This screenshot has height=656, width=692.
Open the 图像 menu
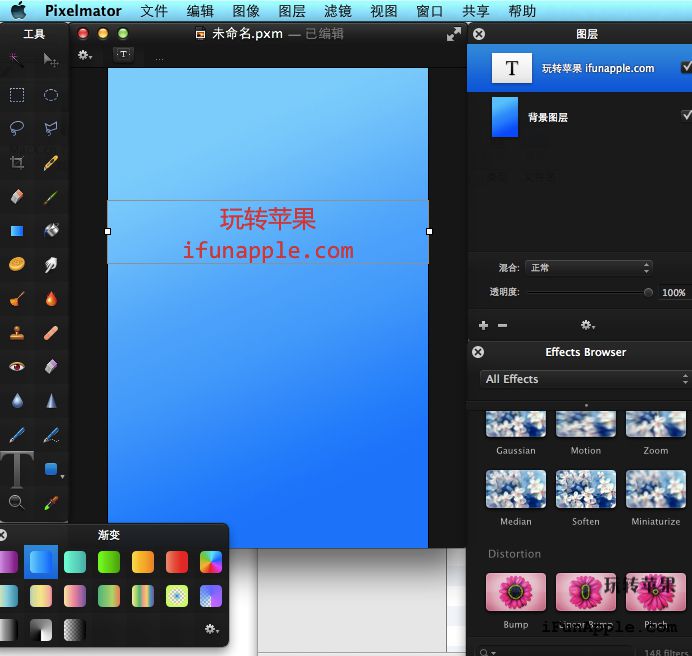246,11
